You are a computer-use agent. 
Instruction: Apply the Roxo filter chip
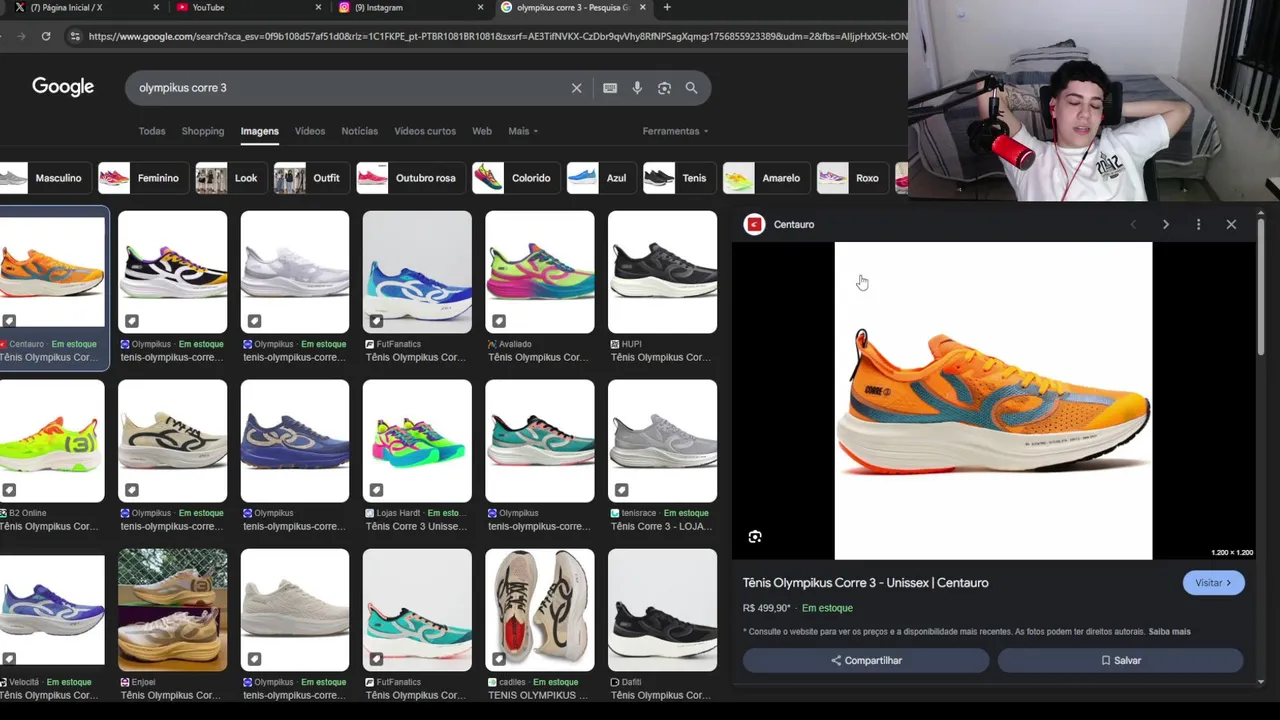851,178
